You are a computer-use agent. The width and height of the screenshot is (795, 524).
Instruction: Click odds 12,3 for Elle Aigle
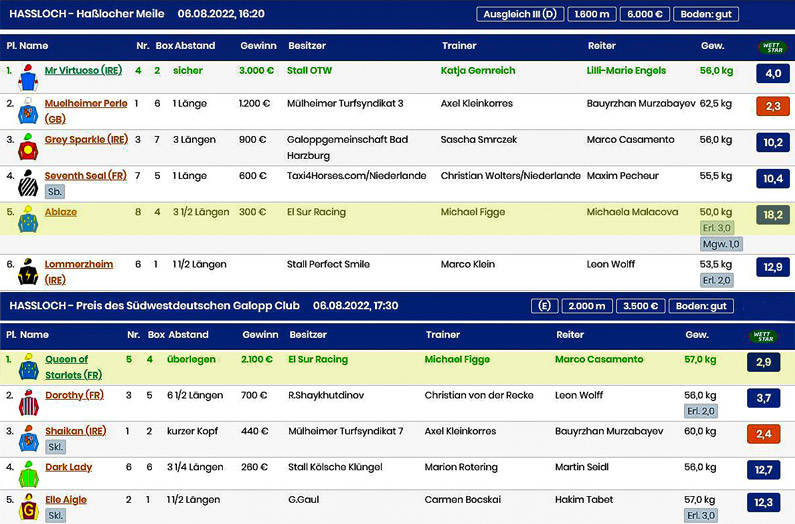pos(764,503)
